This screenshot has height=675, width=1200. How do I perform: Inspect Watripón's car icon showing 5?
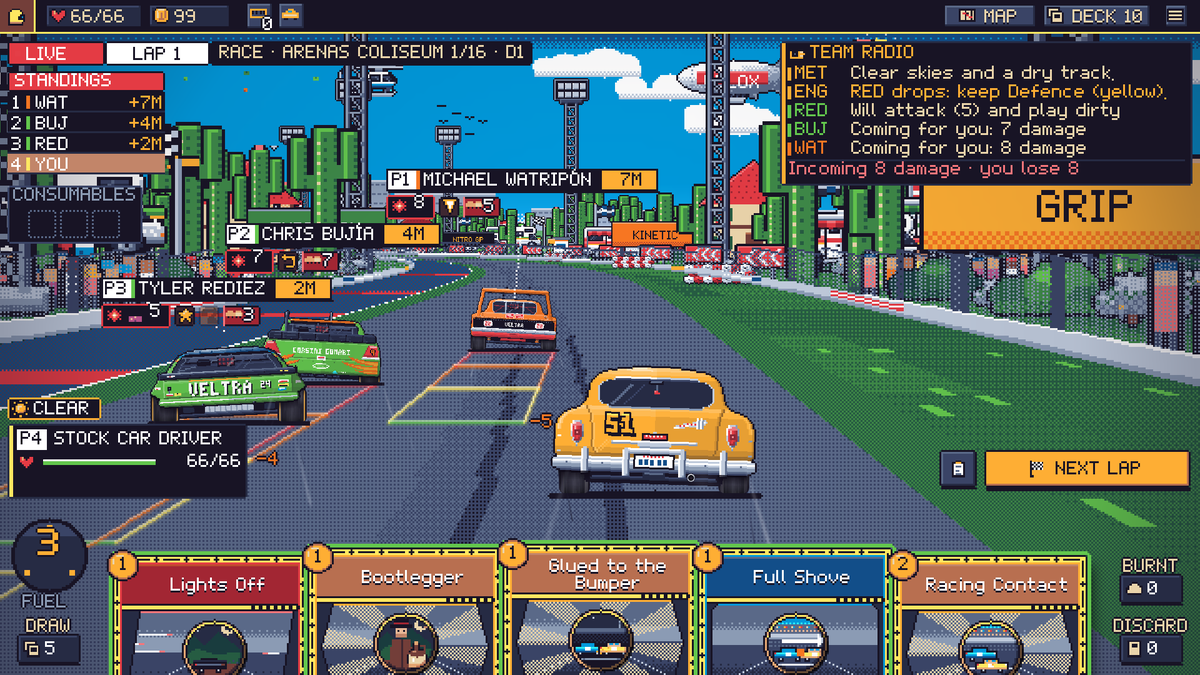point(481,206)
